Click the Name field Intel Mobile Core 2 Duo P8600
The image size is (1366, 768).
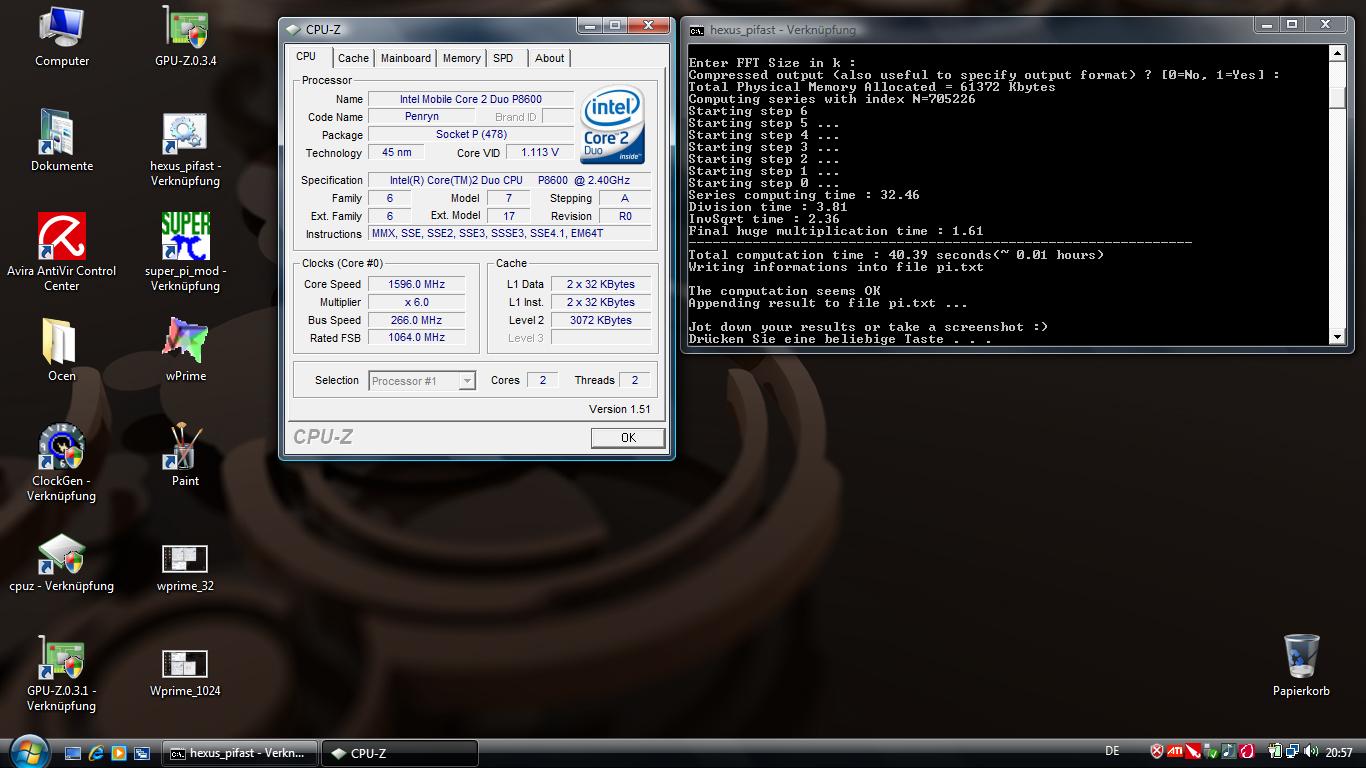[471, 99]
